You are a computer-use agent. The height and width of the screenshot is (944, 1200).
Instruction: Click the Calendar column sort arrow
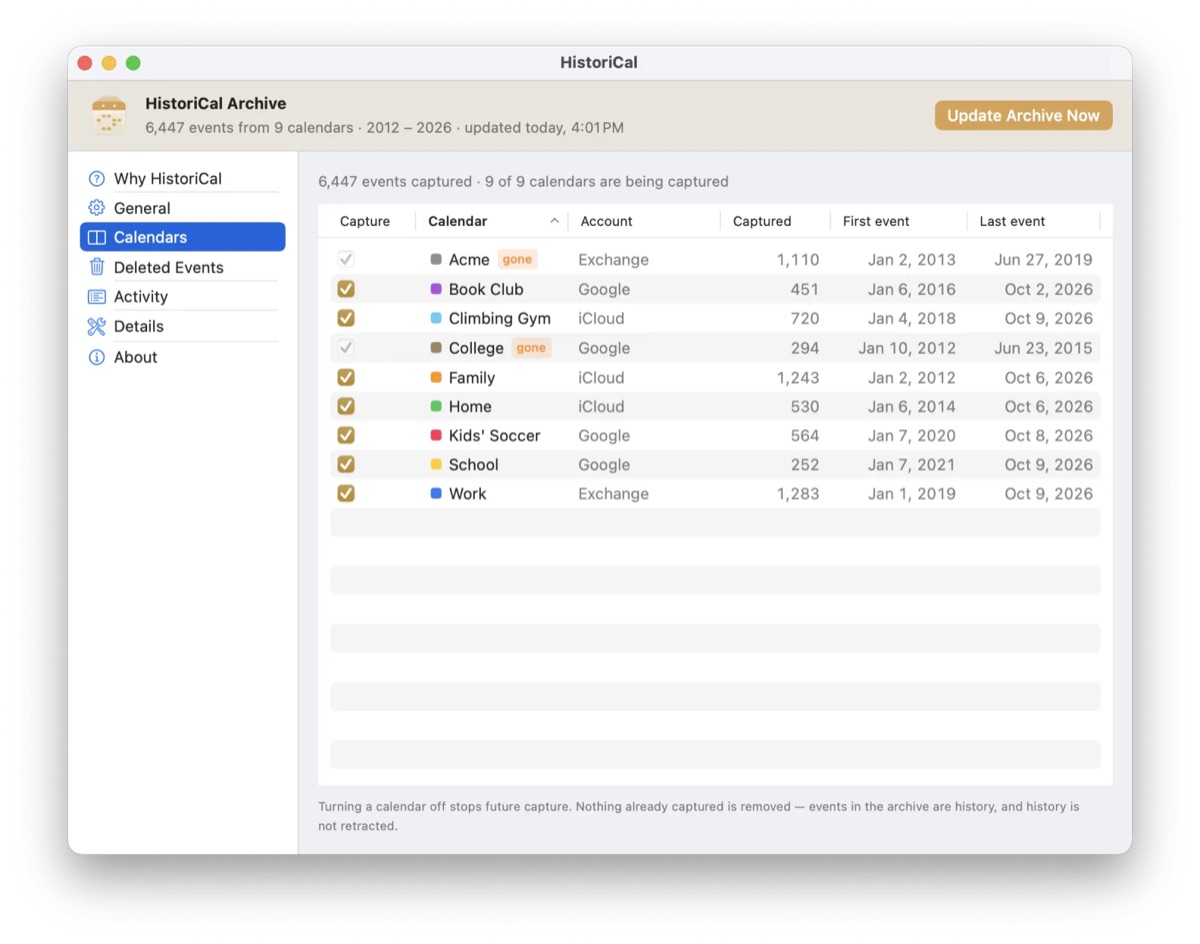point(554,221)
